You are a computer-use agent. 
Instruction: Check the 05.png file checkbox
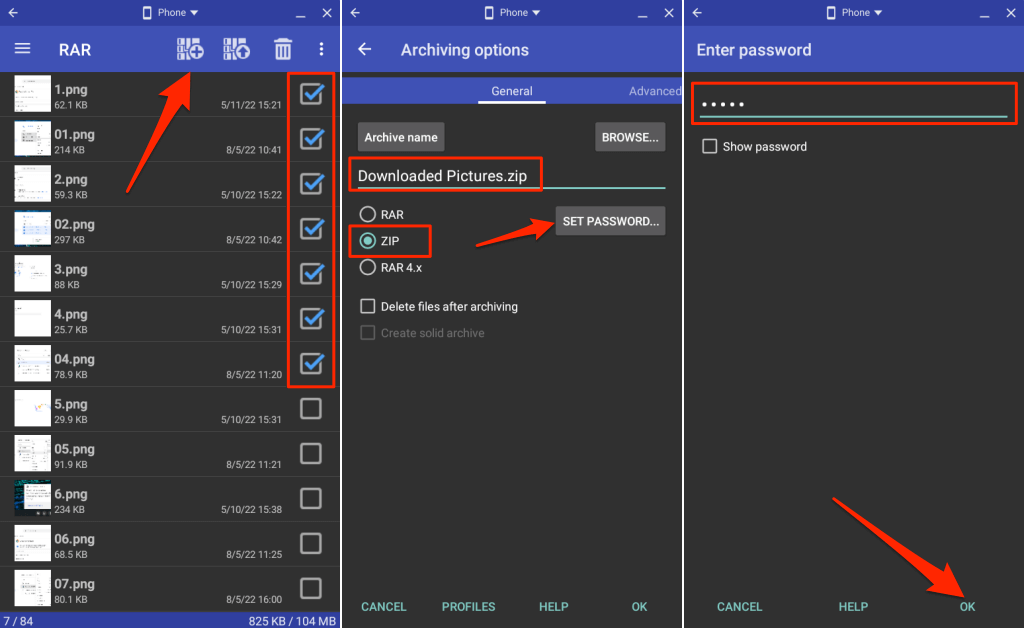[x=311, y=453]
